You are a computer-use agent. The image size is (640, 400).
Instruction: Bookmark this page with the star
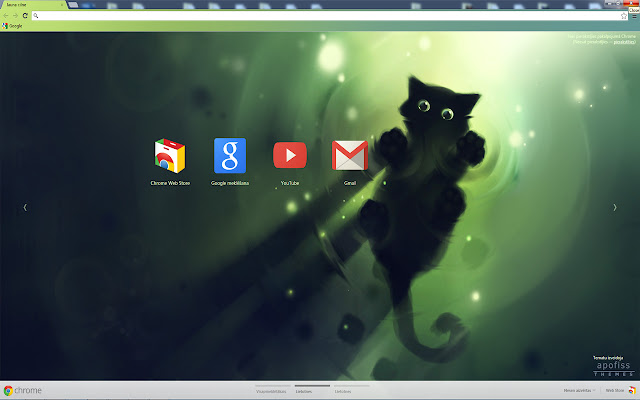tap(624, 16)
